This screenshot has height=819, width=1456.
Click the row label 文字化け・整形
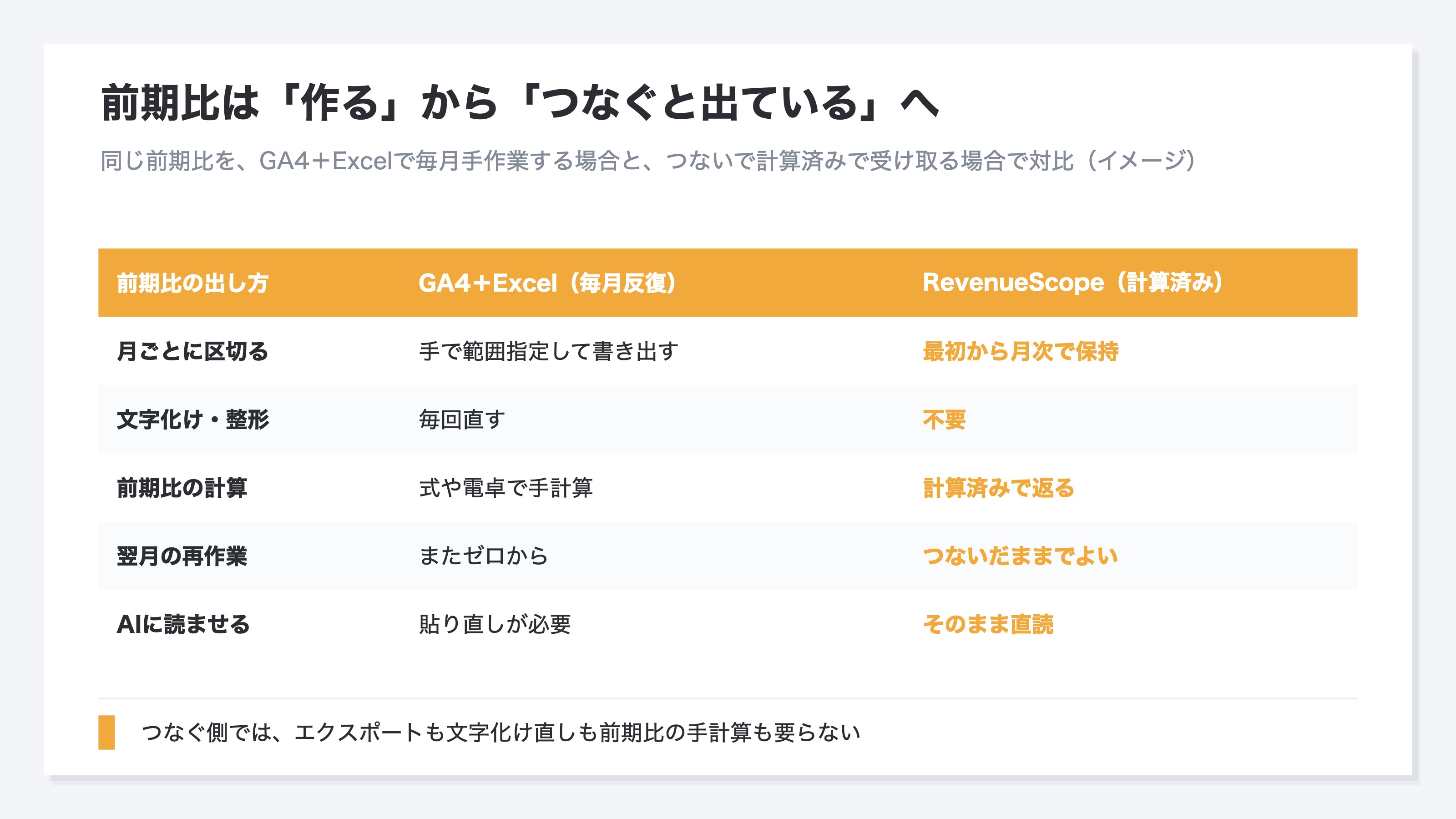click(193, 420)
